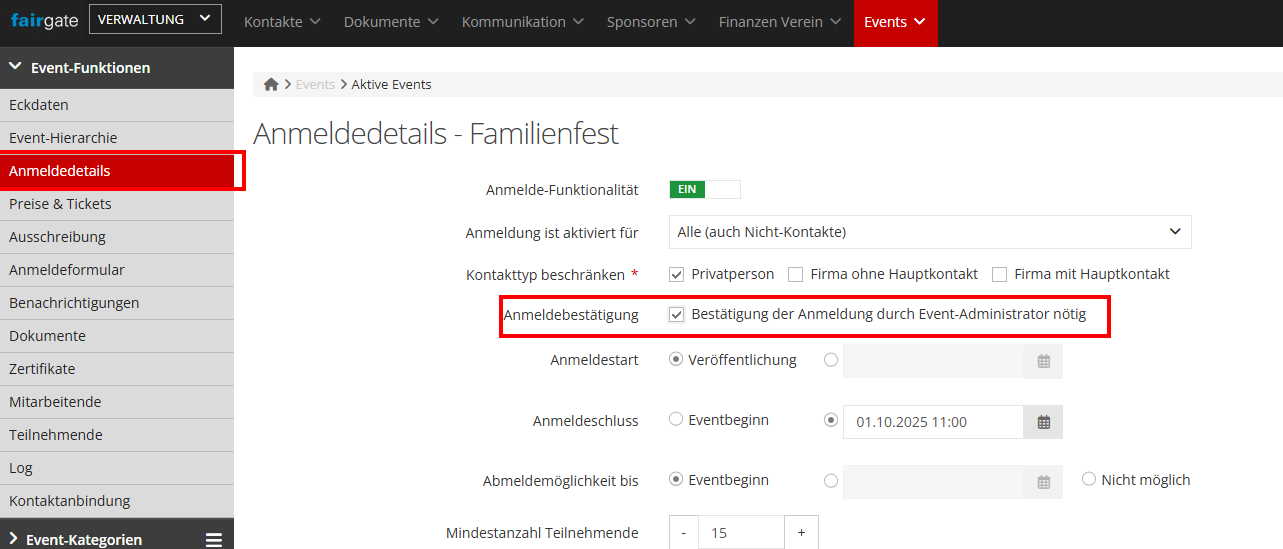Open calendar picker for Abmeldemöglichkeit date
This screenshot has width=1283, height=549.
1043,482
